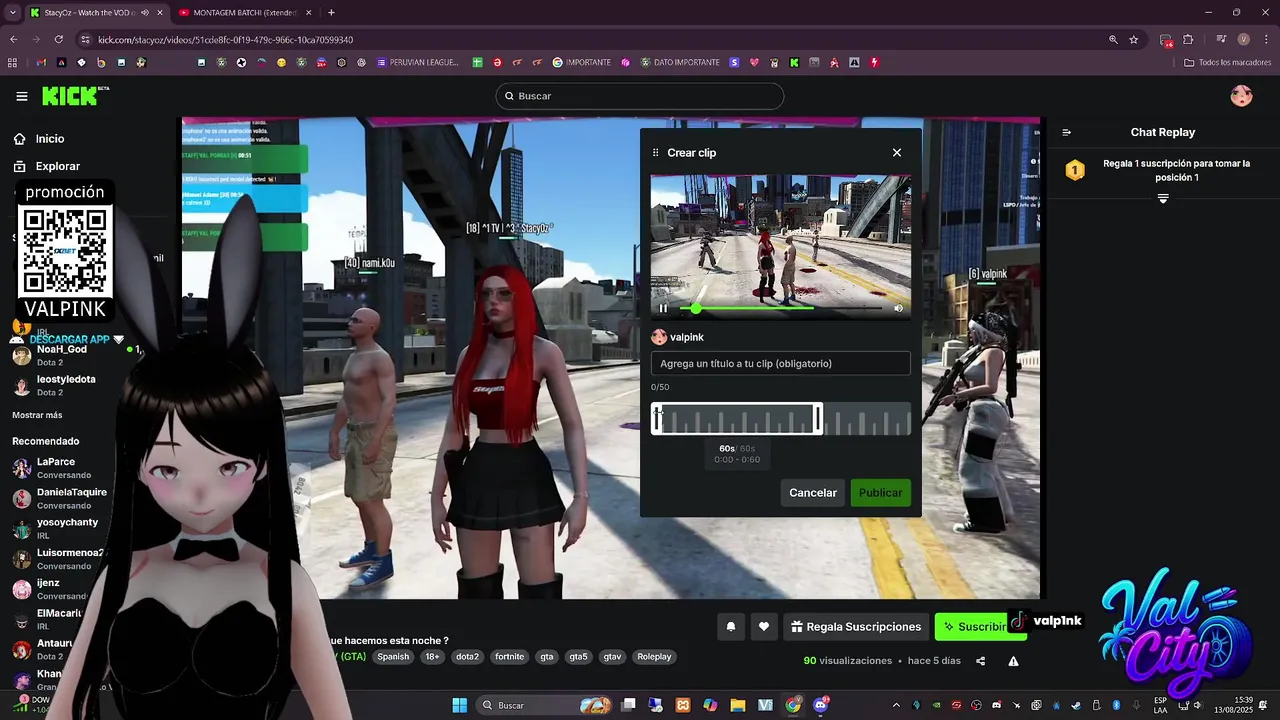Go back in browser history
The height and width of the screenshot is (720, 1280).
(13, 40)
